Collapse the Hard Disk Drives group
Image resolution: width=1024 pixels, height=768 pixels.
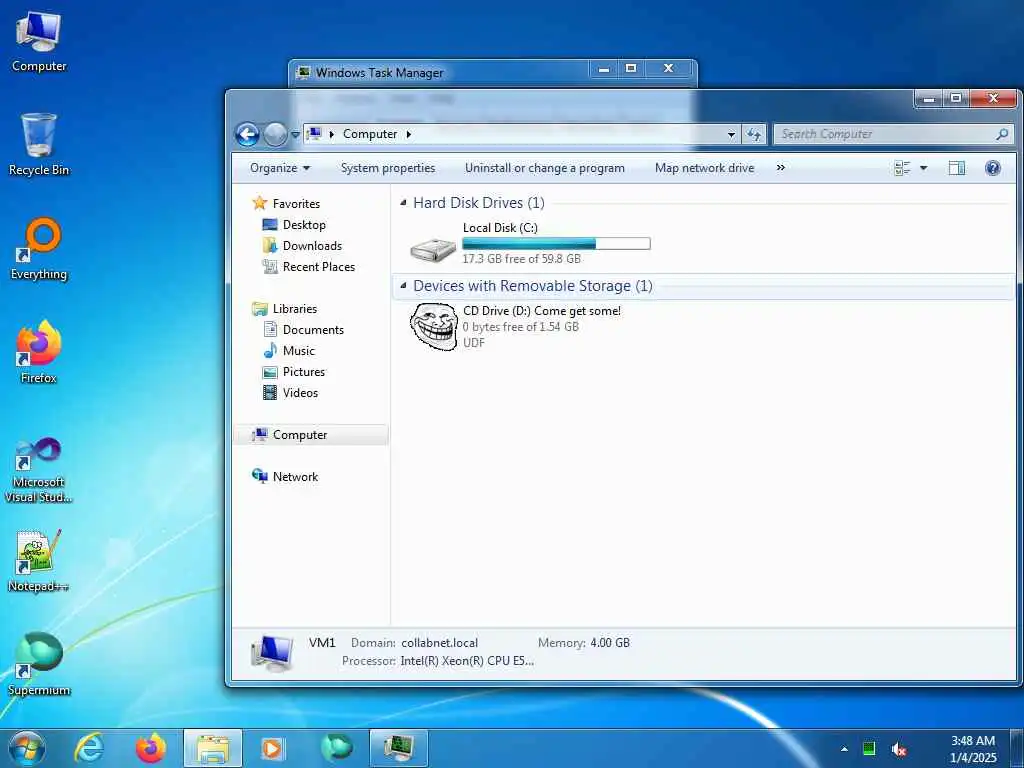point(403,203)
